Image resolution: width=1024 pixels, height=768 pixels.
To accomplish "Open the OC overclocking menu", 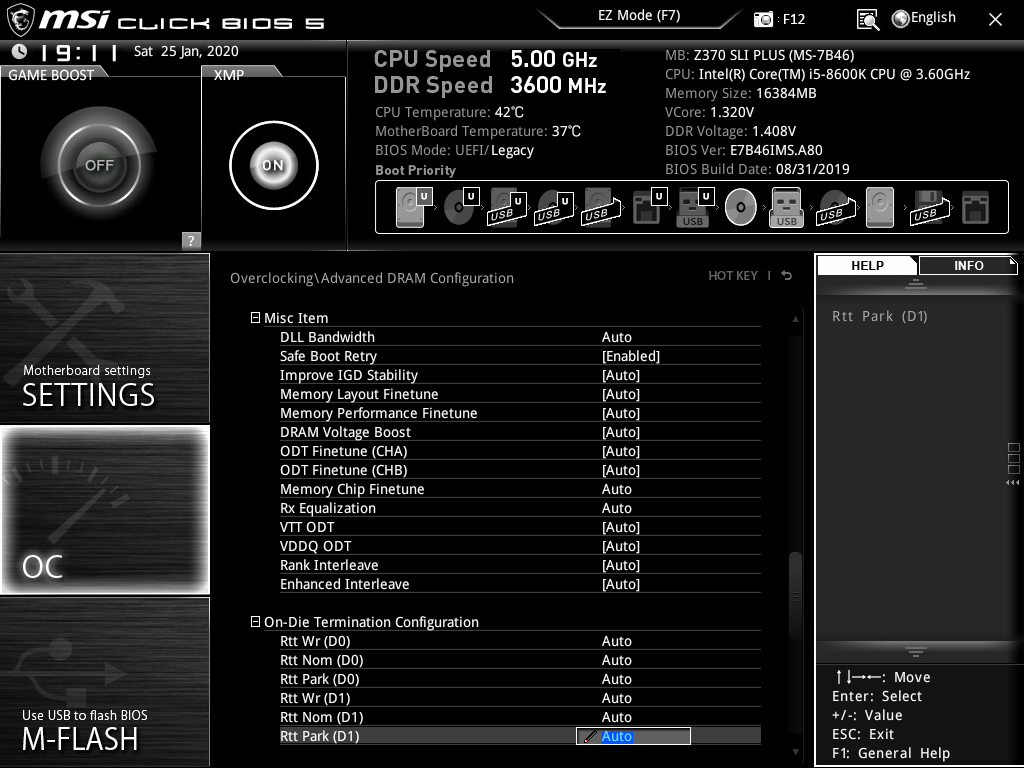I will tap(104, 510).
